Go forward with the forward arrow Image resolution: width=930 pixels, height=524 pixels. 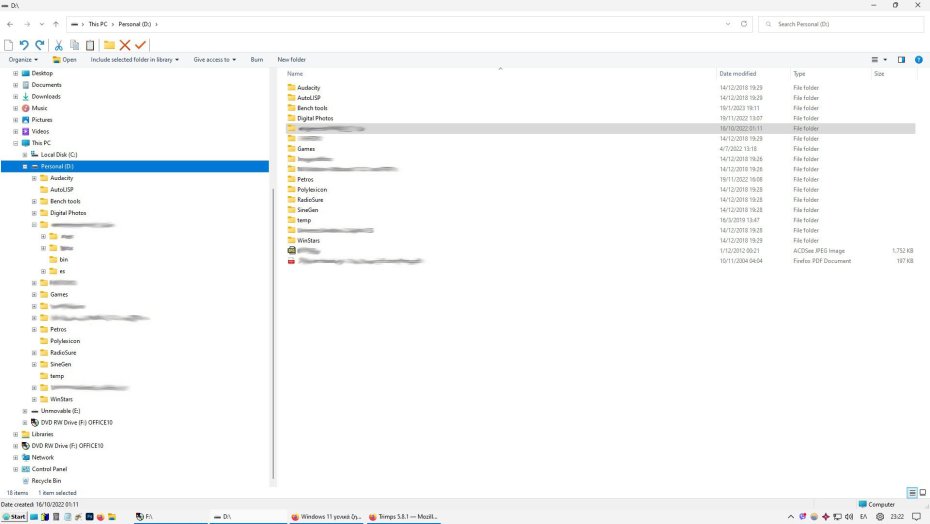click(x=27, y=24)
